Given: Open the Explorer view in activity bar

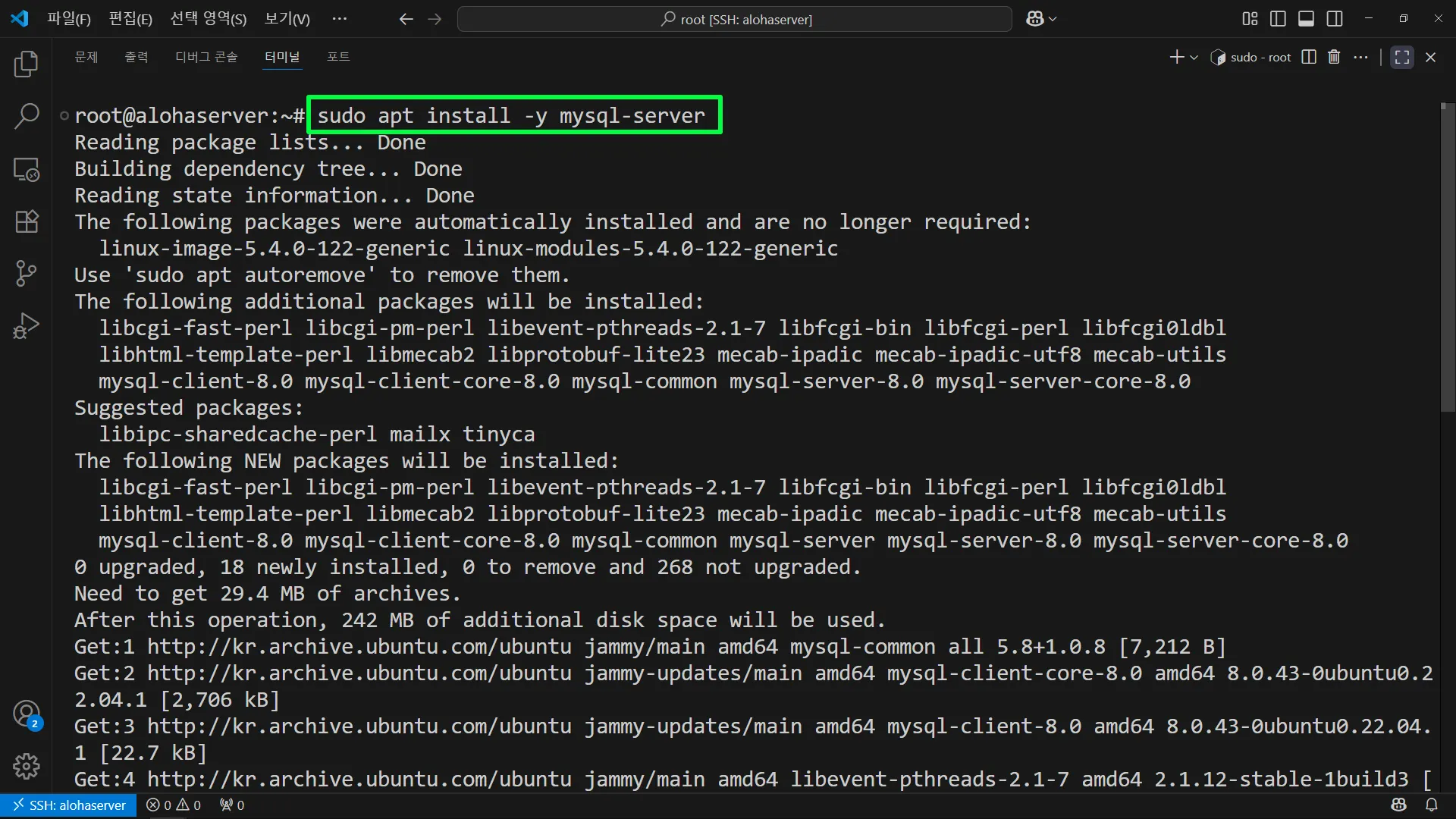Looking at the screenshot, I should tap(26, 64).
